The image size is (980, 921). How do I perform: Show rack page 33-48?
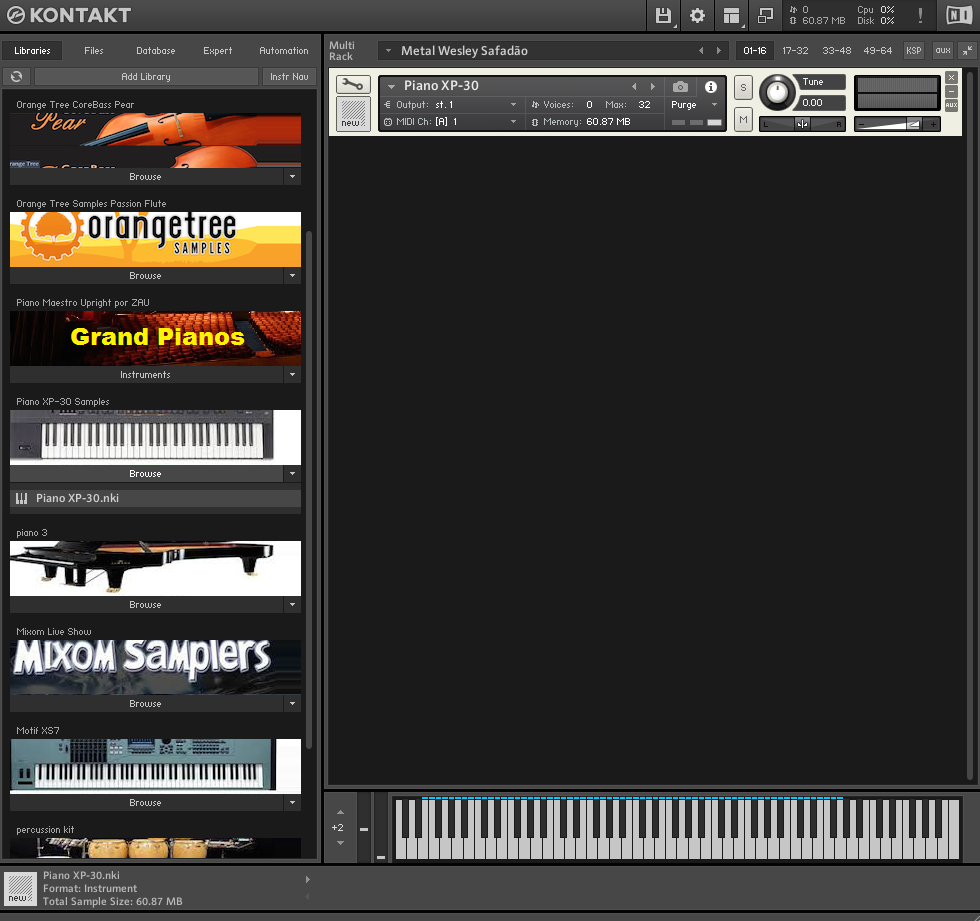837,51
